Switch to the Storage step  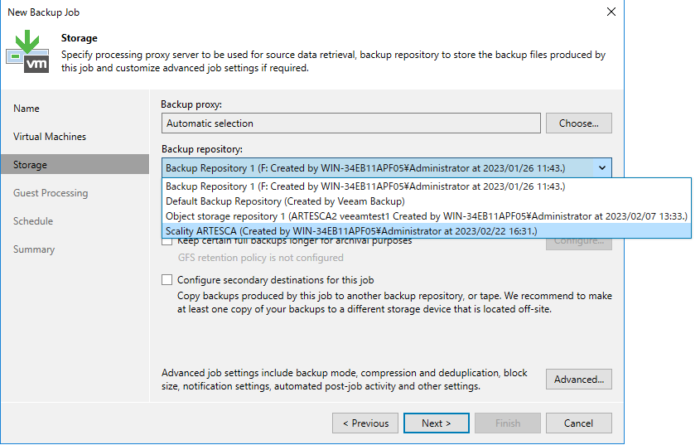[x=31, y=164]
